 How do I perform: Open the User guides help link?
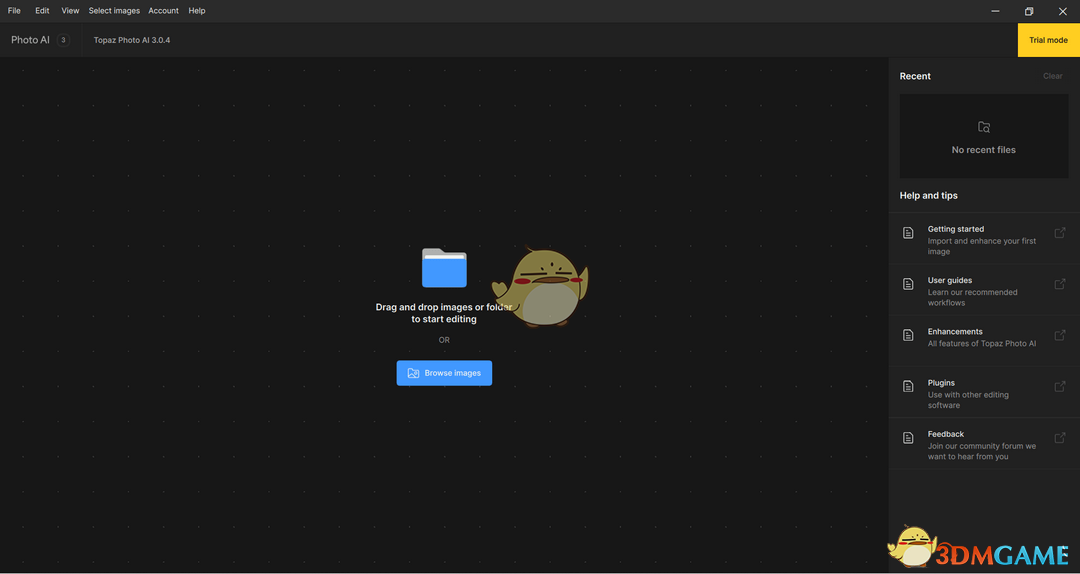pos(984,290)
